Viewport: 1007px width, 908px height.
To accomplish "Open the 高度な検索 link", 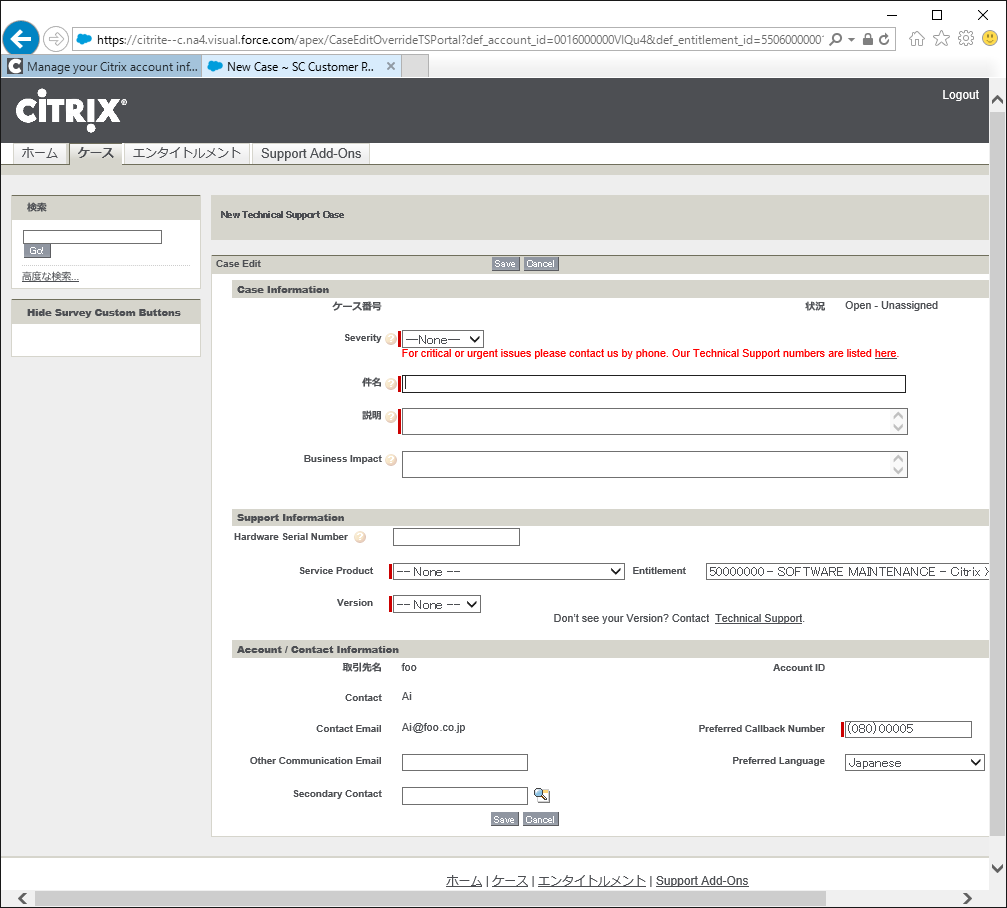I will point(50,277).
